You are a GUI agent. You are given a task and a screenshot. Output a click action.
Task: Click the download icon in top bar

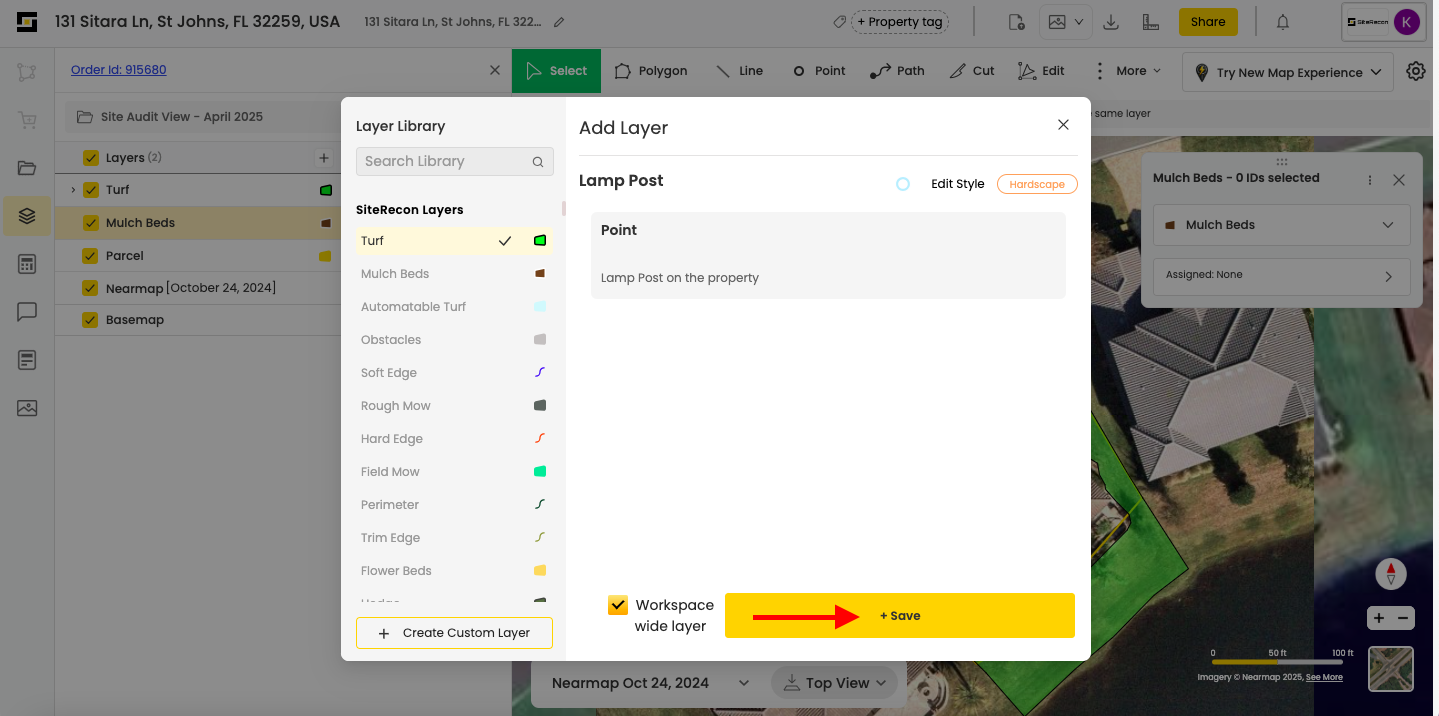(1111, 22)
